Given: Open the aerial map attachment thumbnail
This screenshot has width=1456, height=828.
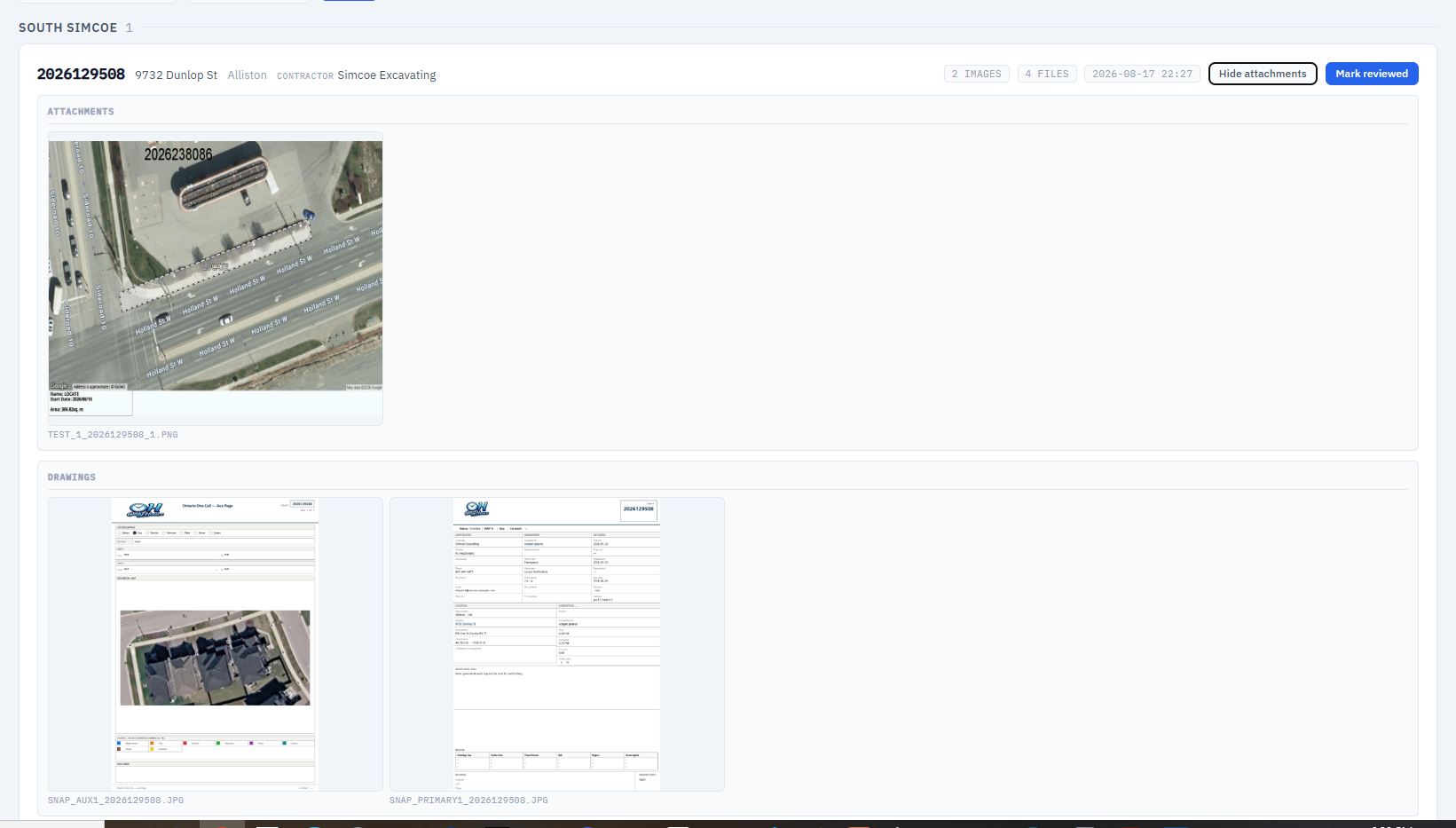Looking at the screenshot, I should coord(216,279).
